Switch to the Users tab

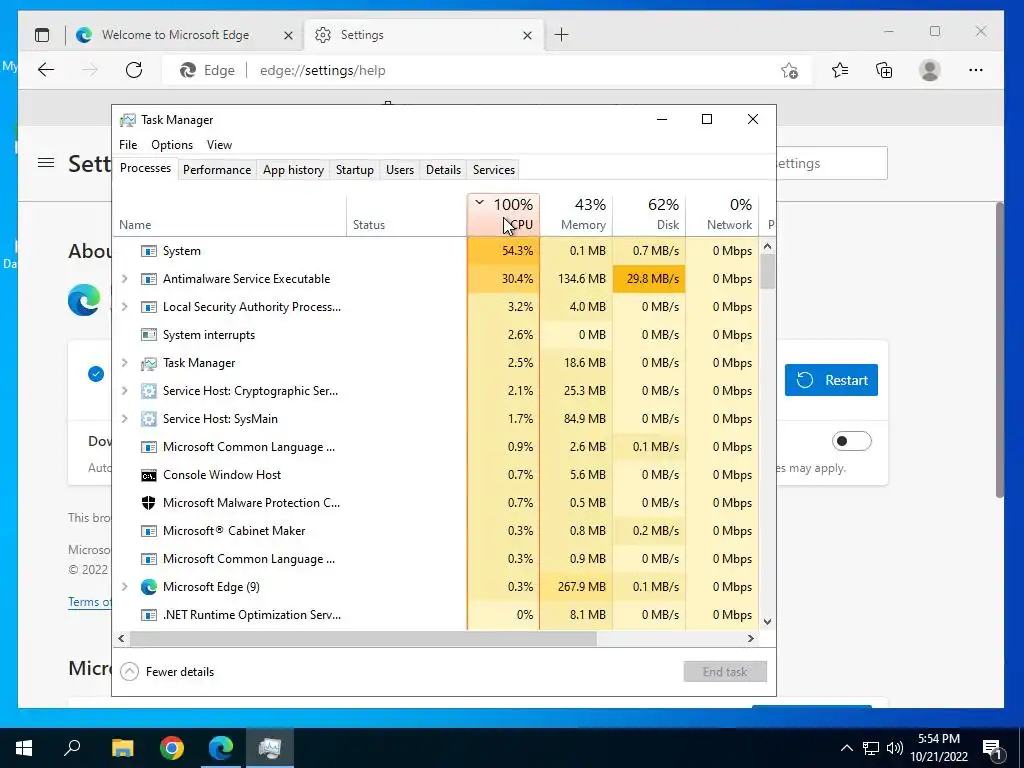coord(400,170)
